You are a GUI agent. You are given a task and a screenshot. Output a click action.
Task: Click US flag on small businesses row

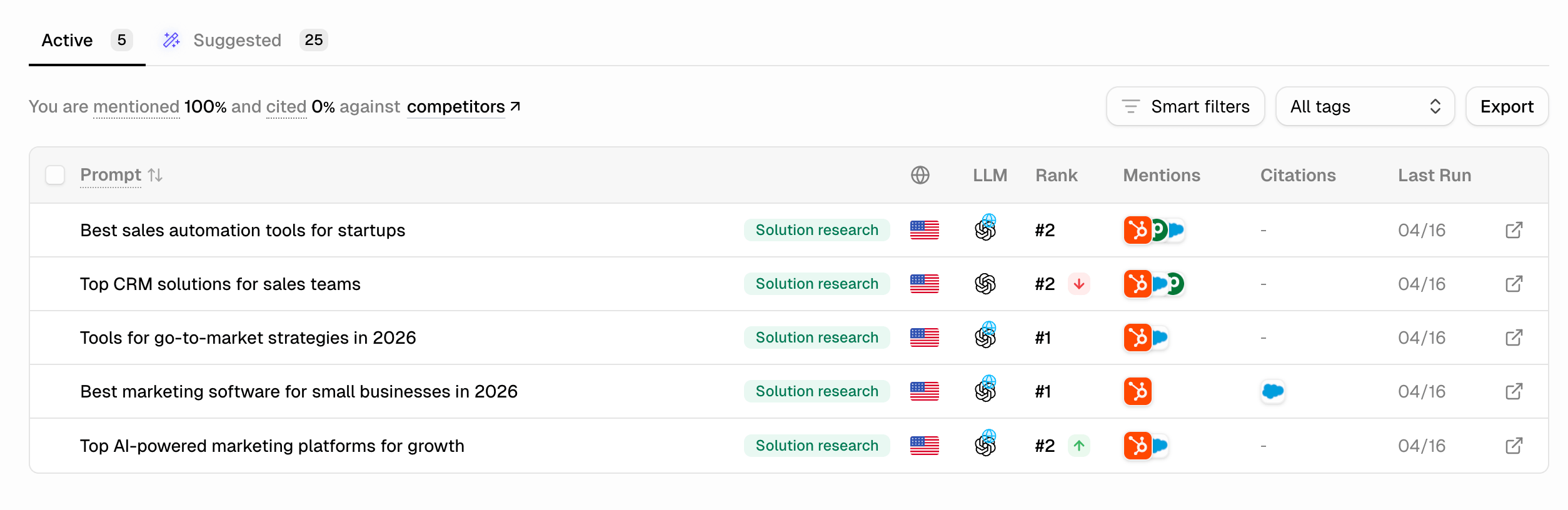[x=924, y=391]
